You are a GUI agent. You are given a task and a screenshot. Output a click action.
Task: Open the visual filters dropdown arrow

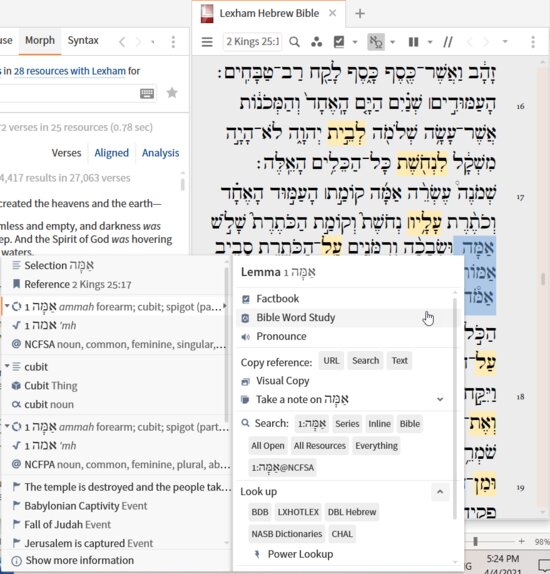355,42
